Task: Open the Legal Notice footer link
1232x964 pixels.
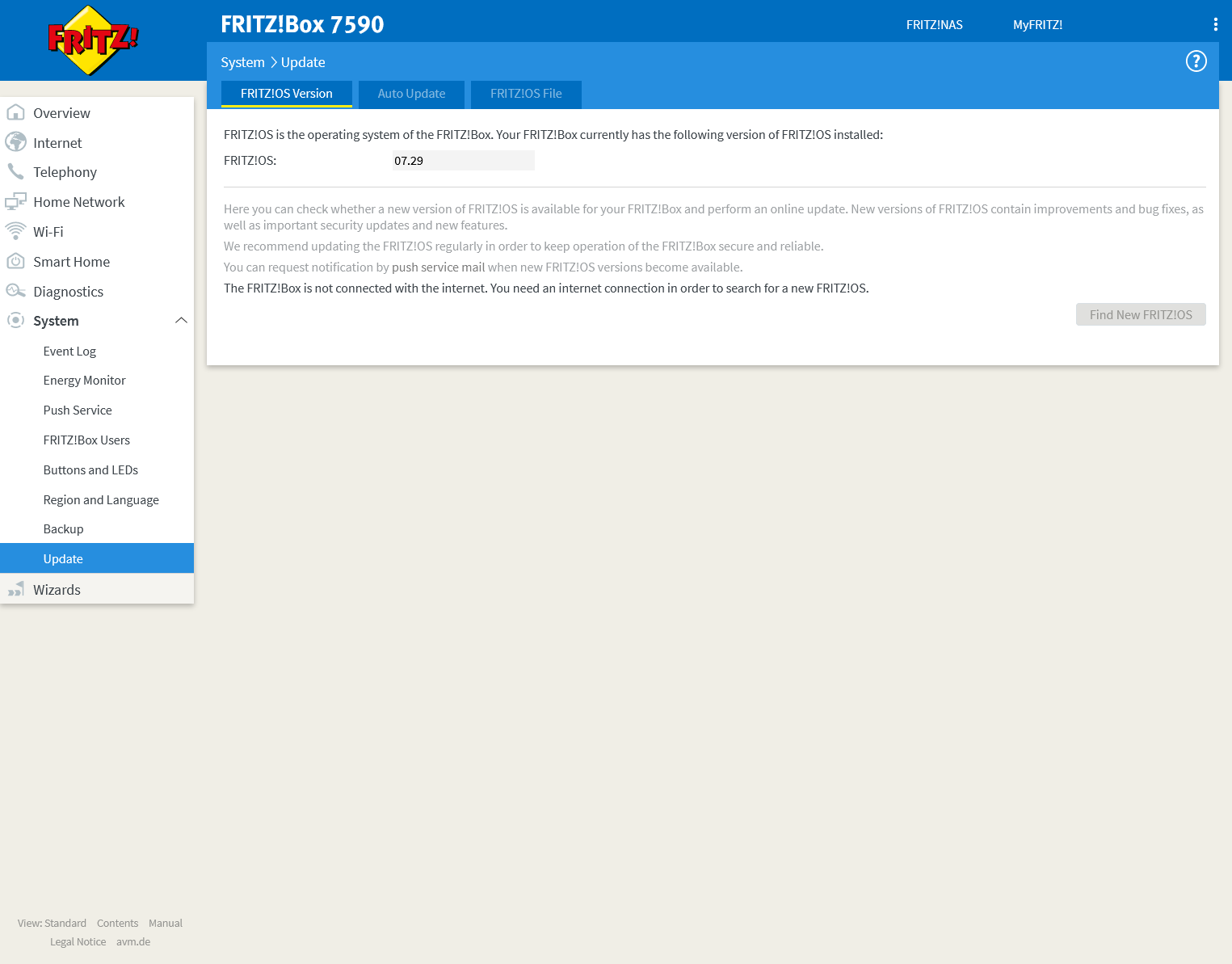Action: (x=78, y=941)
